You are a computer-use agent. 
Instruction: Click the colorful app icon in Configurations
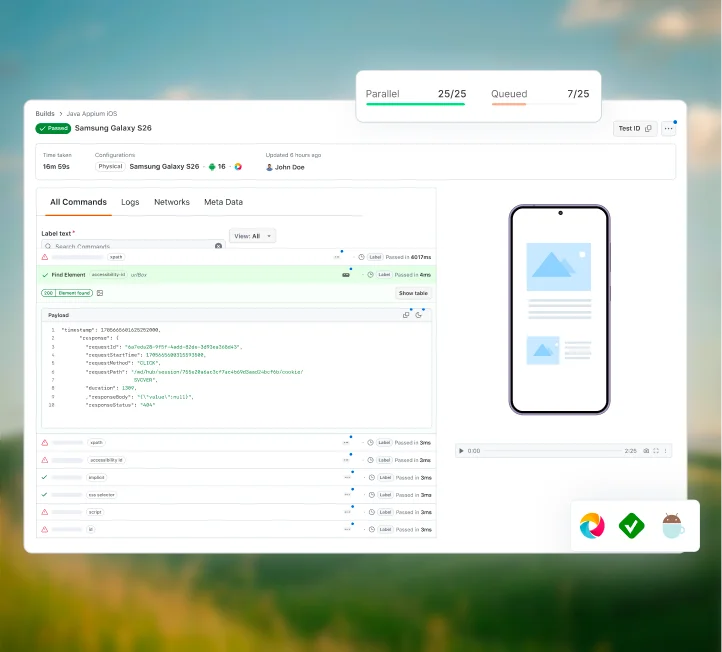pos(238,167)
